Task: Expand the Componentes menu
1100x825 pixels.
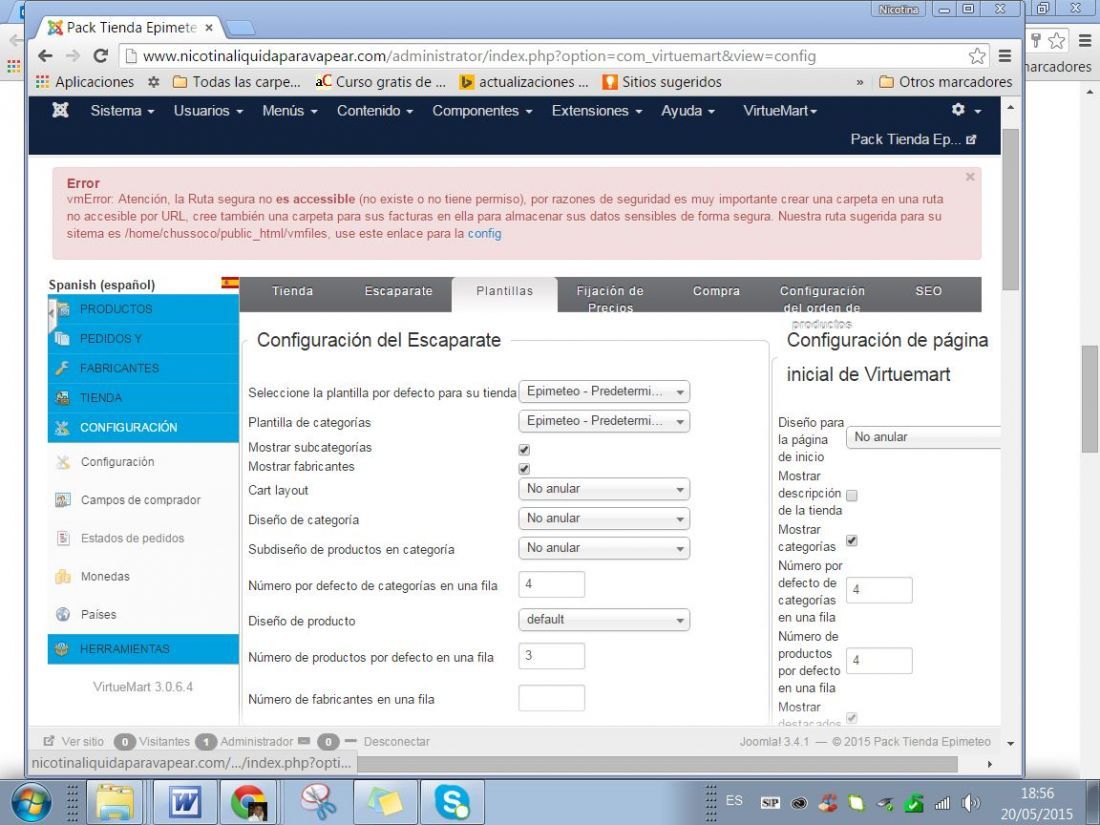Action: (482, 111)
